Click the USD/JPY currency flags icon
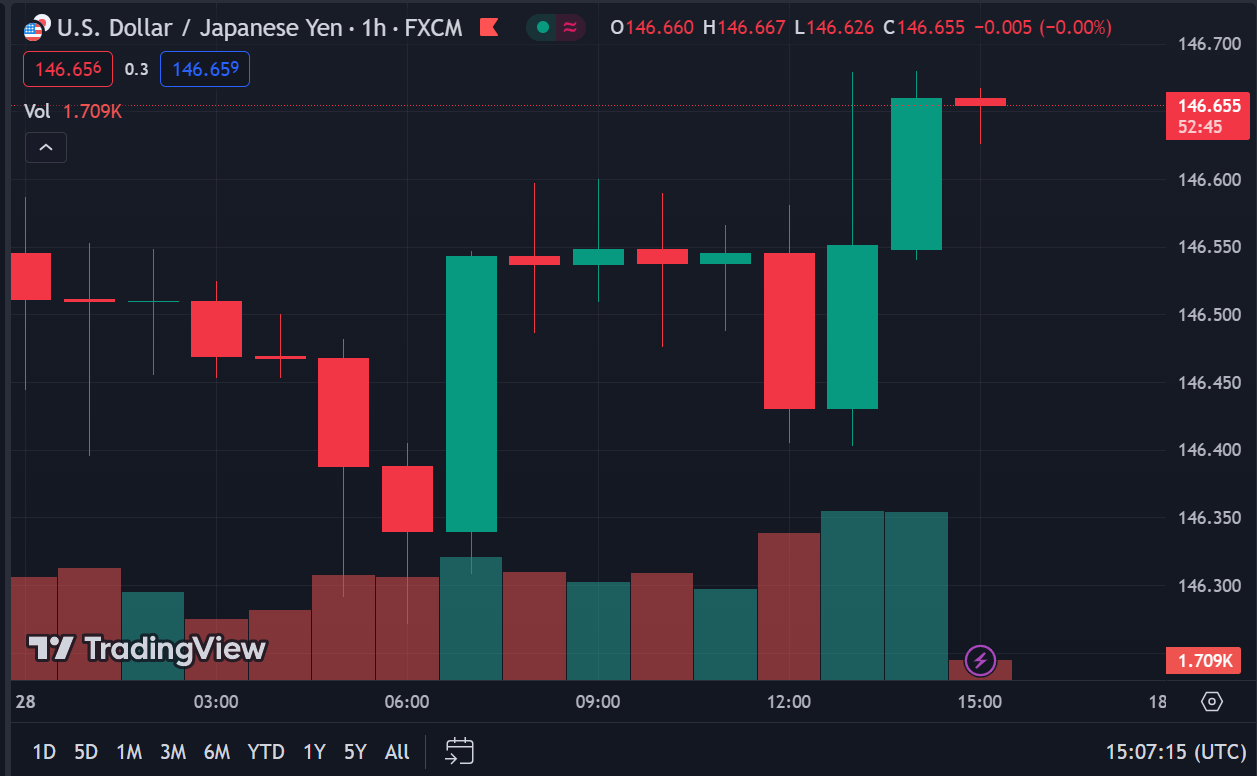 coord(36,28)
